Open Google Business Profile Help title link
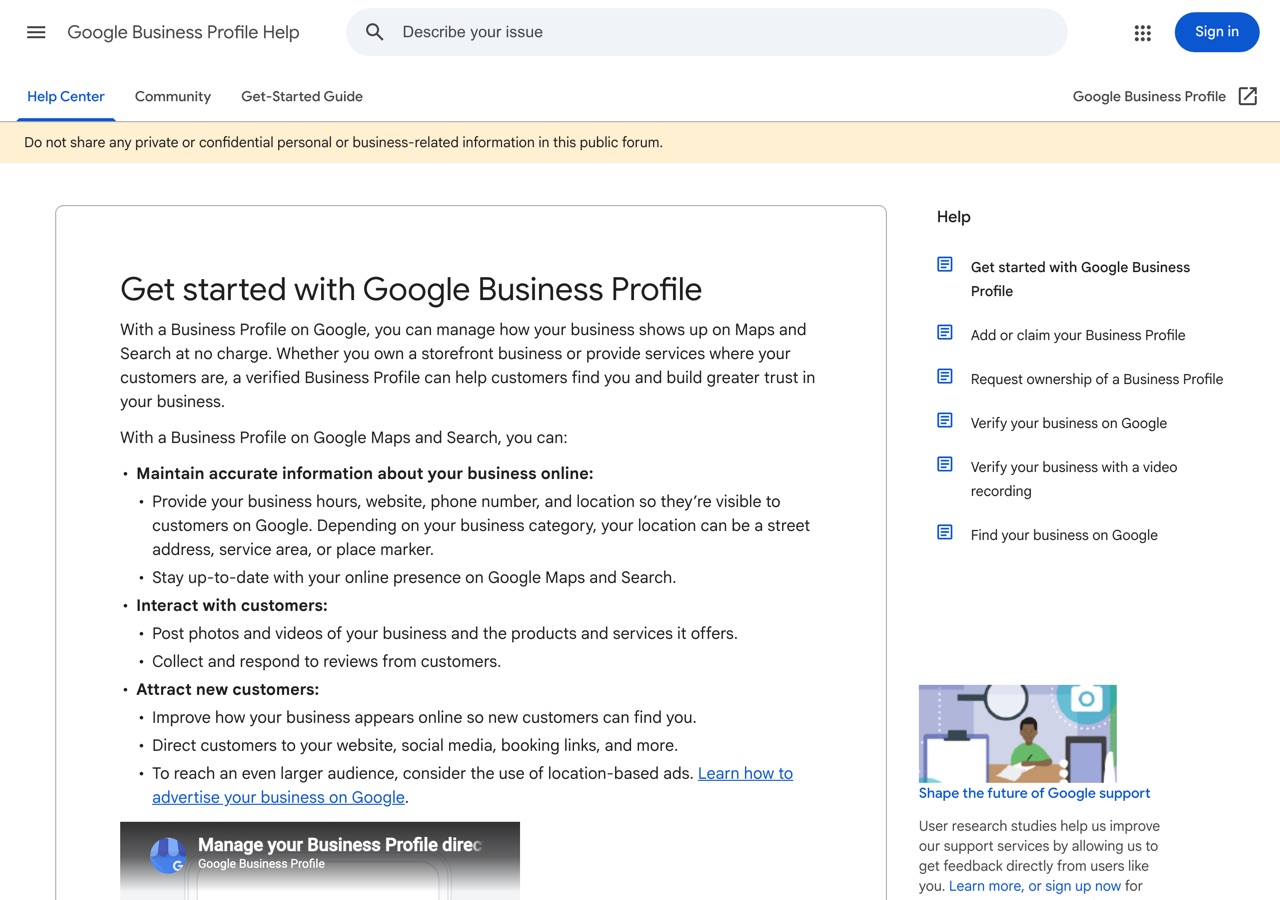Viewport: 1280px width, 900px height. pyautogui.click(x=183, y=32)
